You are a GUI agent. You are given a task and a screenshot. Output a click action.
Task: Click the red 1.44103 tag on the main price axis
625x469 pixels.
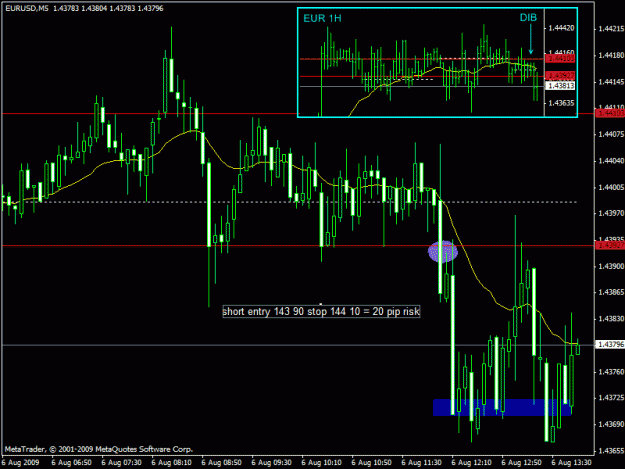pyautogui.click(x=610, y=114)
